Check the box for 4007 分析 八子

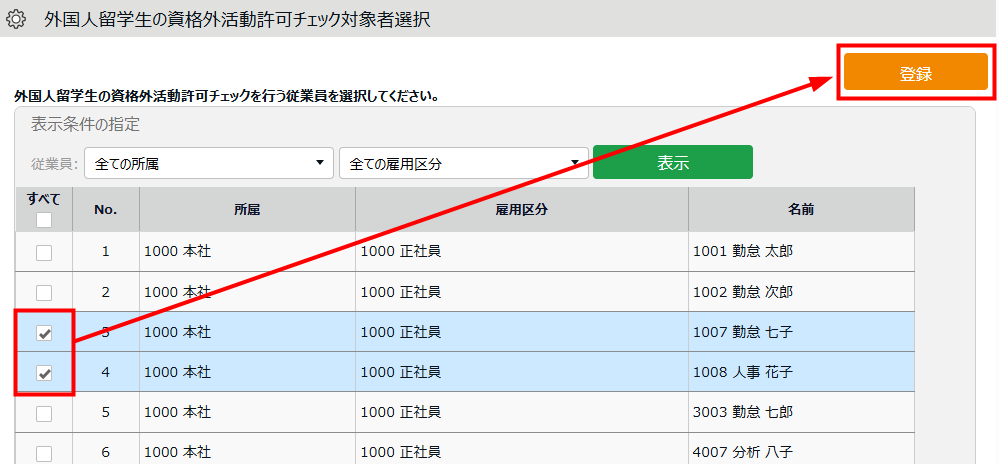coord(44,453)
